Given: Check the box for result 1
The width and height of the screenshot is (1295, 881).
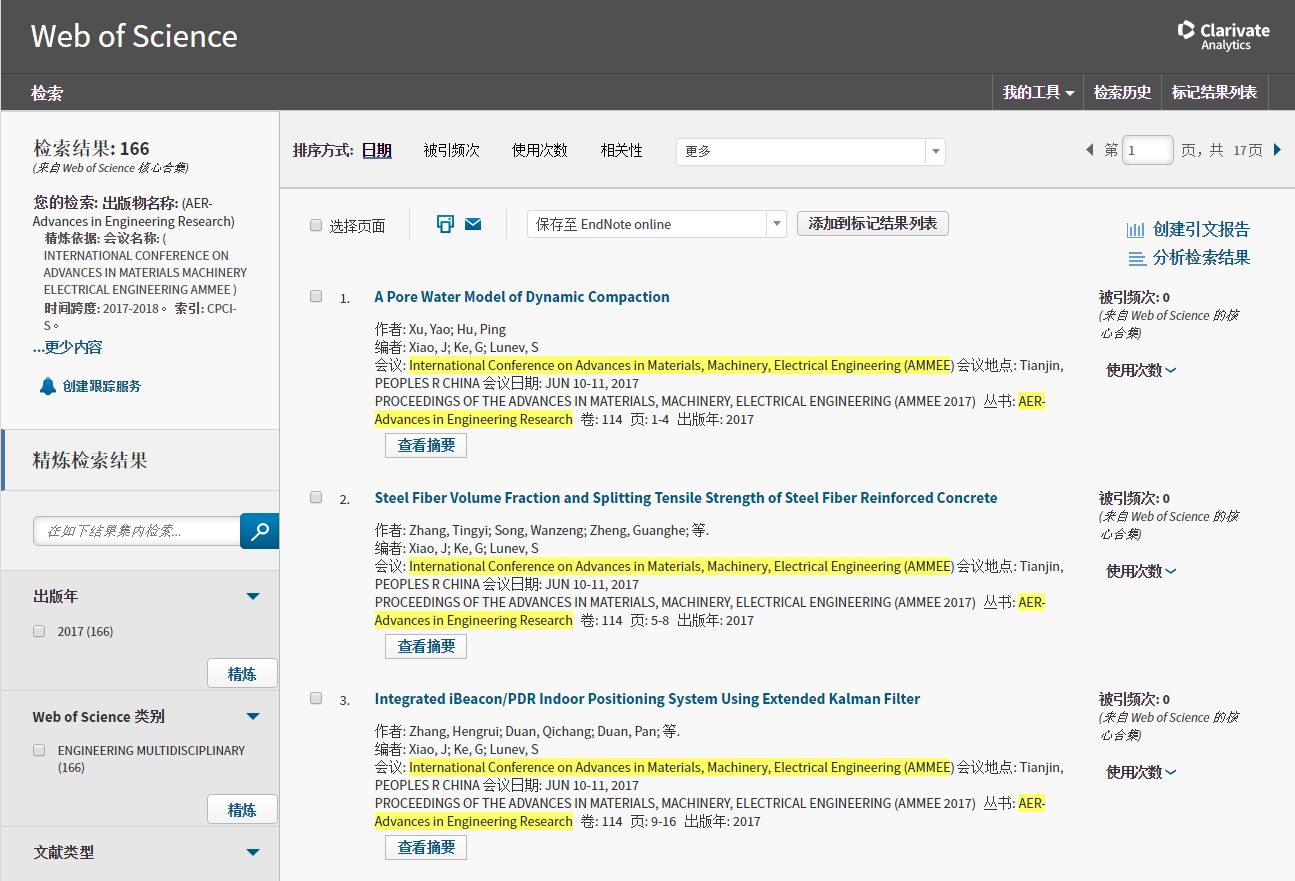Looking at the screenshot, I should click(x=316, y=296).
